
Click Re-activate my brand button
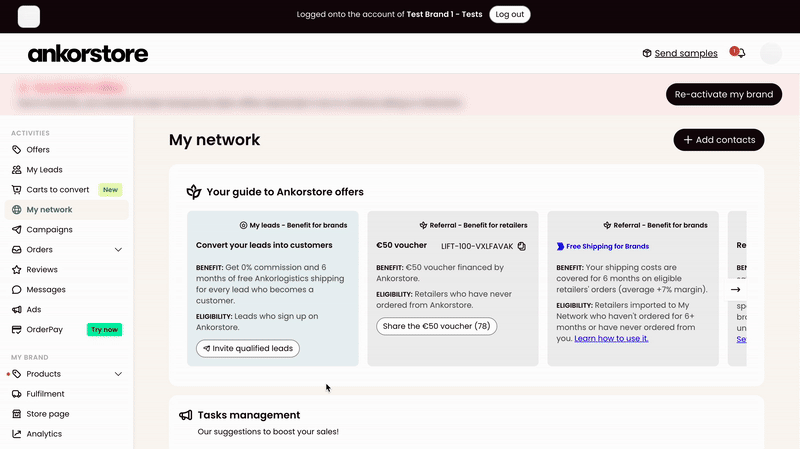coord(723,94)
